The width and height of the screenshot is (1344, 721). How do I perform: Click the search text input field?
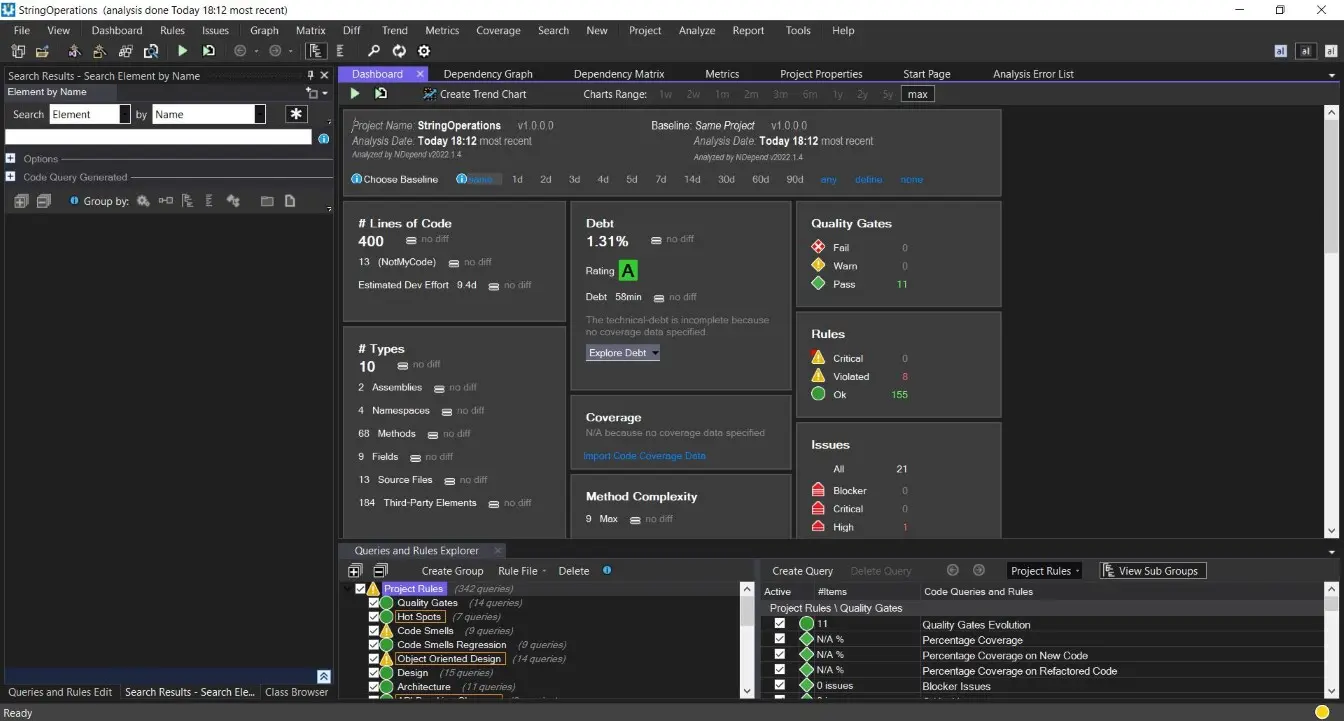[x=158, y=138]
